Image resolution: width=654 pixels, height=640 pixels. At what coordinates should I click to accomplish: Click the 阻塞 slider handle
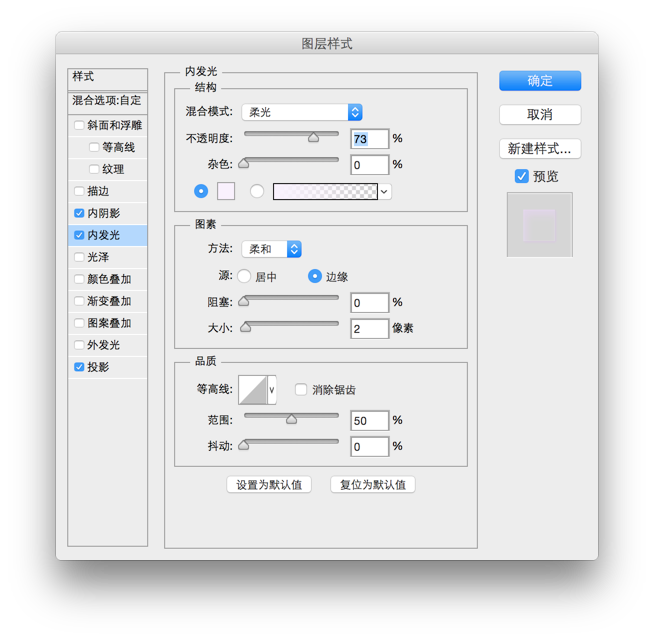pos(244,301)
